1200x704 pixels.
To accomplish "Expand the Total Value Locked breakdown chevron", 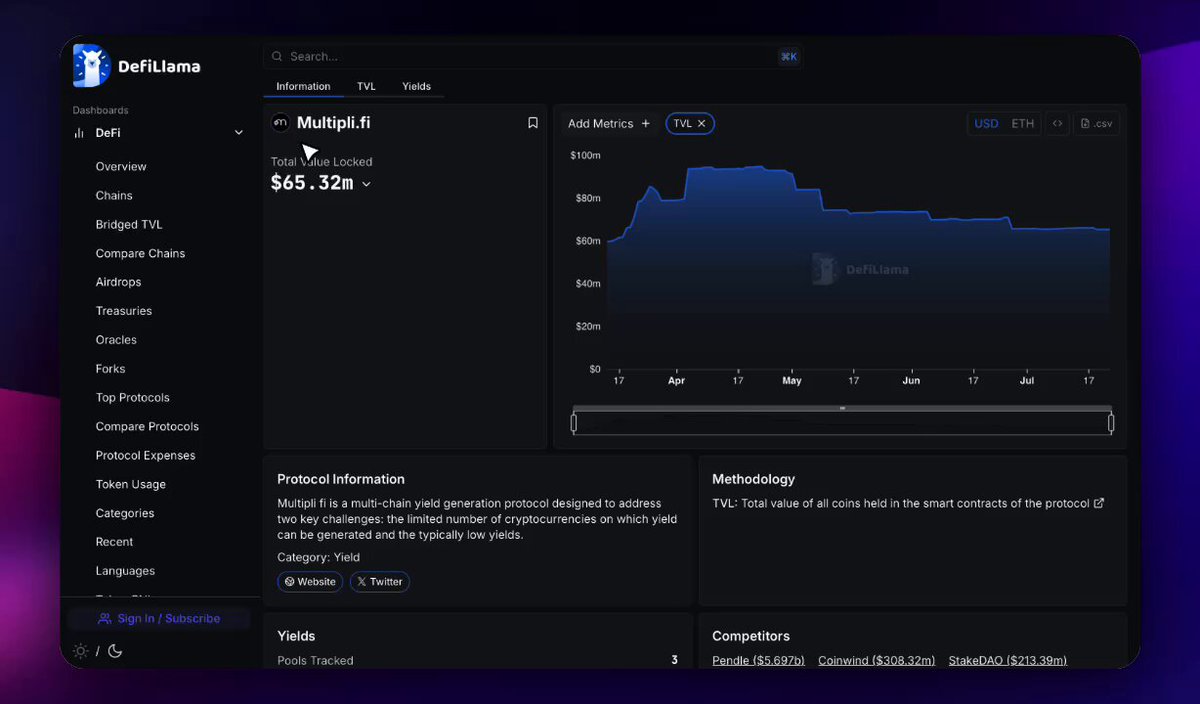I will pyautogui.click(x=366, y=184).
